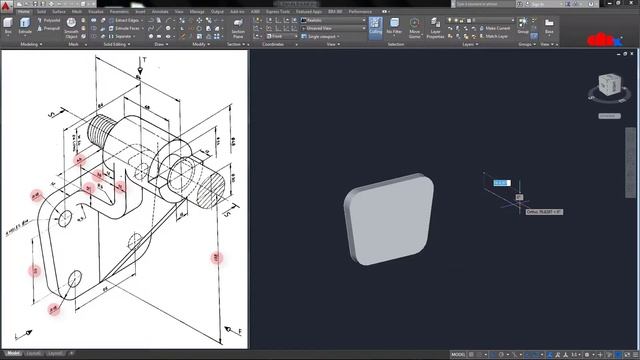The height and width of the screenshot is (360, 640).
Task: Open the Single viewport configuration dropdown
Action: click(x=321, y=36)
